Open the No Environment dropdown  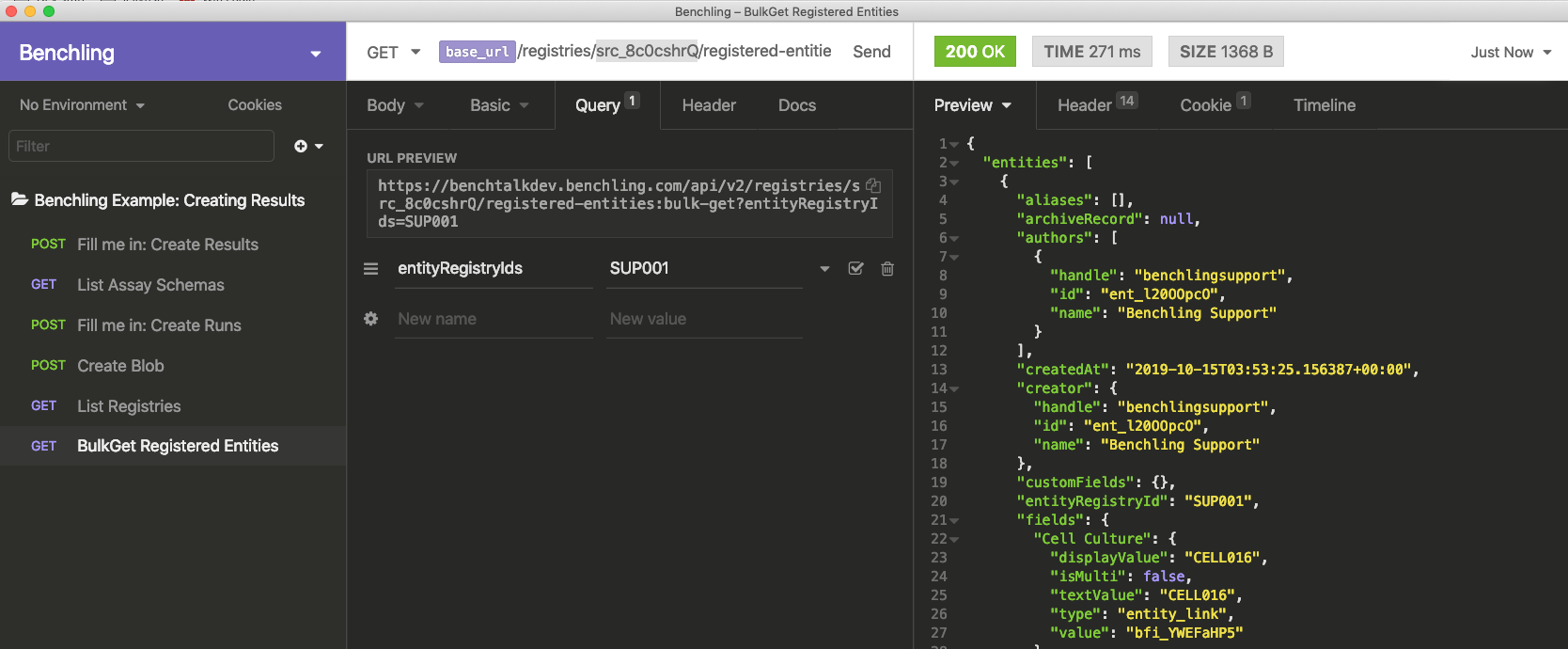82,105
